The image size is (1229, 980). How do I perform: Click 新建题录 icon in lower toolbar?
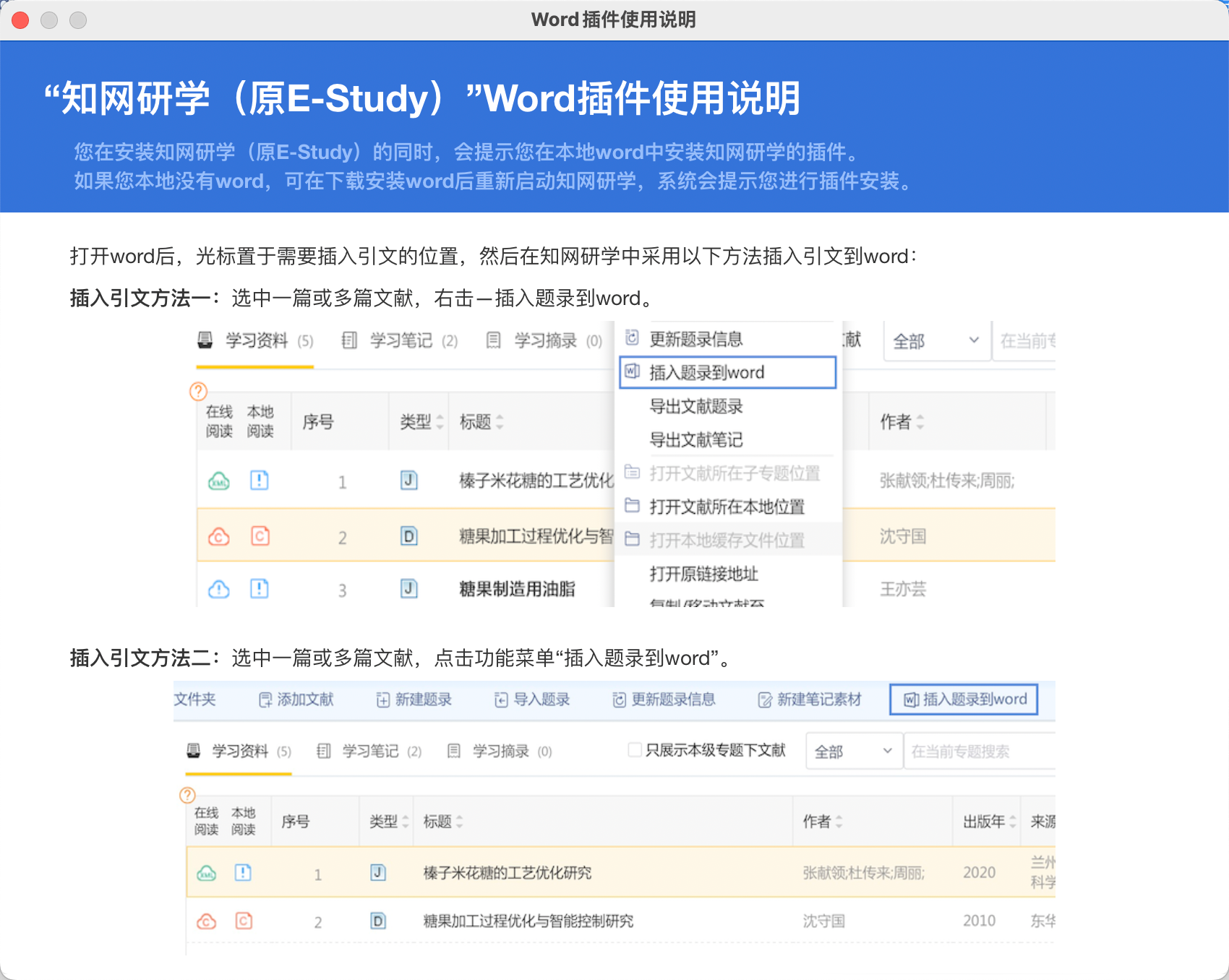click(x=383, y=700)
